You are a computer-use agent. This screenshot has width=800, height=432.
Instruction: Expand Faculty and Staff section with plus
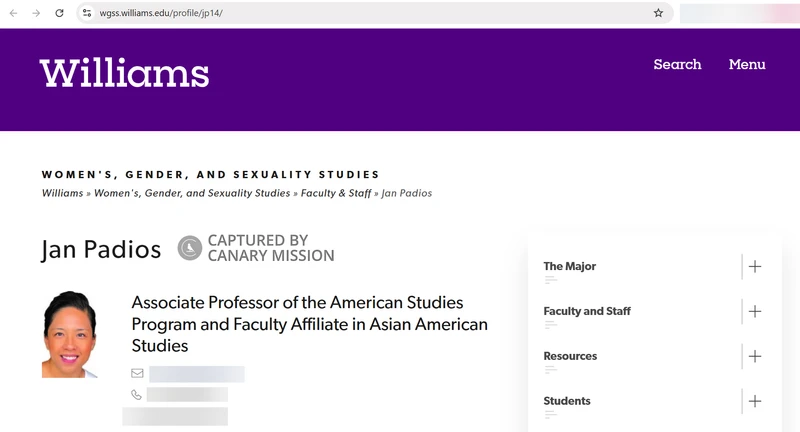pyautogui.click(x=755, y=311)
